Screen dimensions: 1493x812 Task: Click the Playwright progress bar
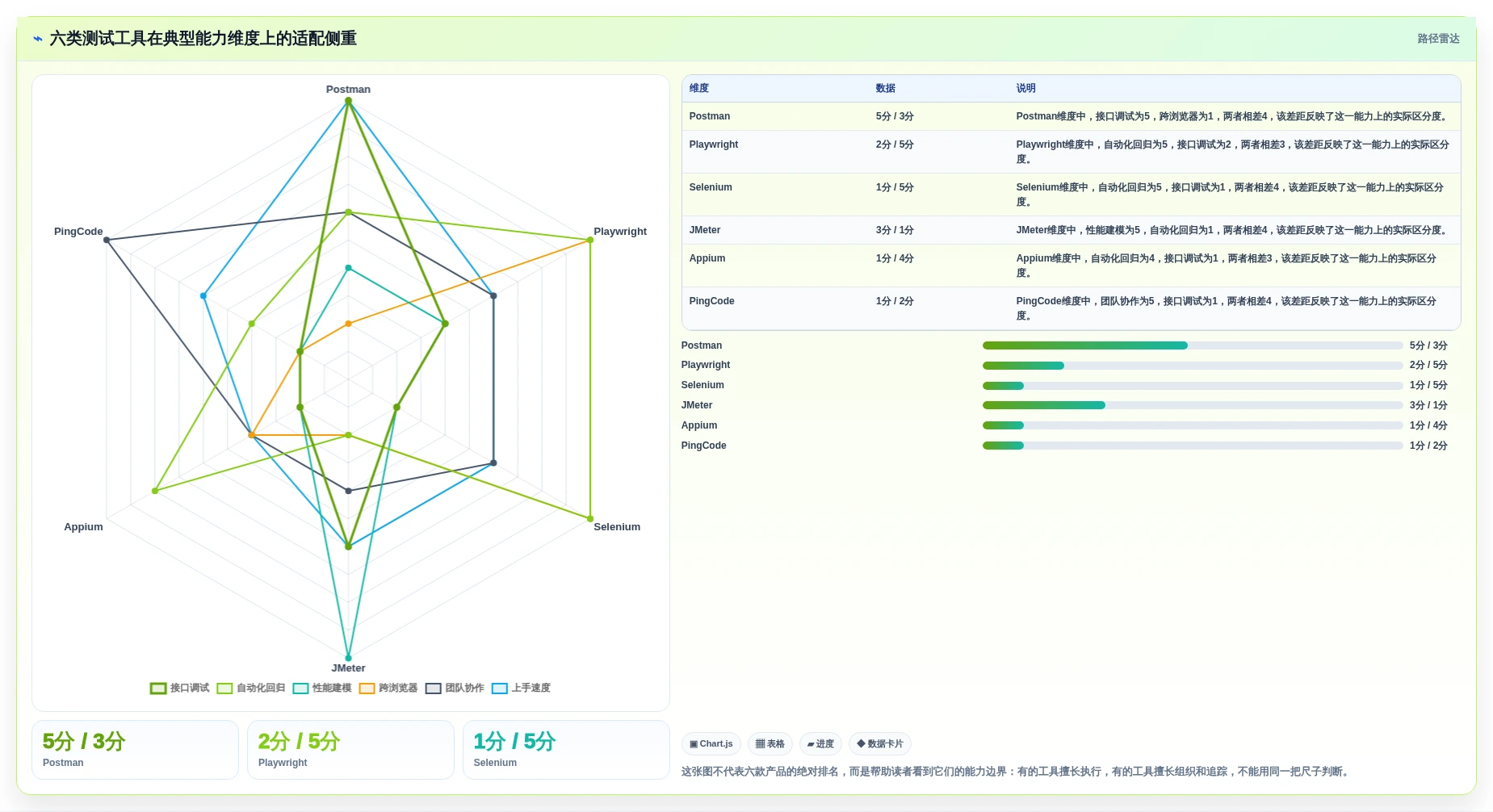(1193, 366)
